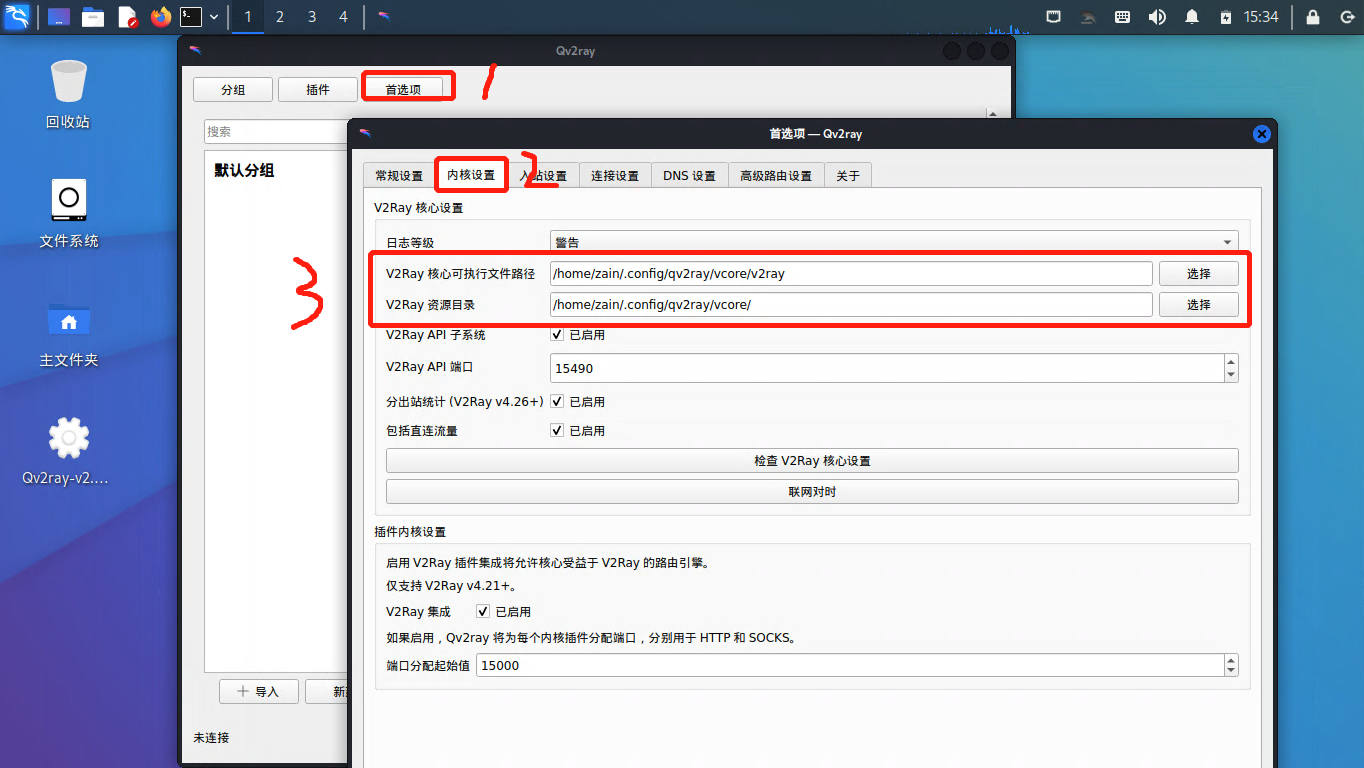Image resolution: width=1364 pixels, height=768 pixels.
Task: Open the 文件系统 desktop icon
Action: [x=68, y=214]
